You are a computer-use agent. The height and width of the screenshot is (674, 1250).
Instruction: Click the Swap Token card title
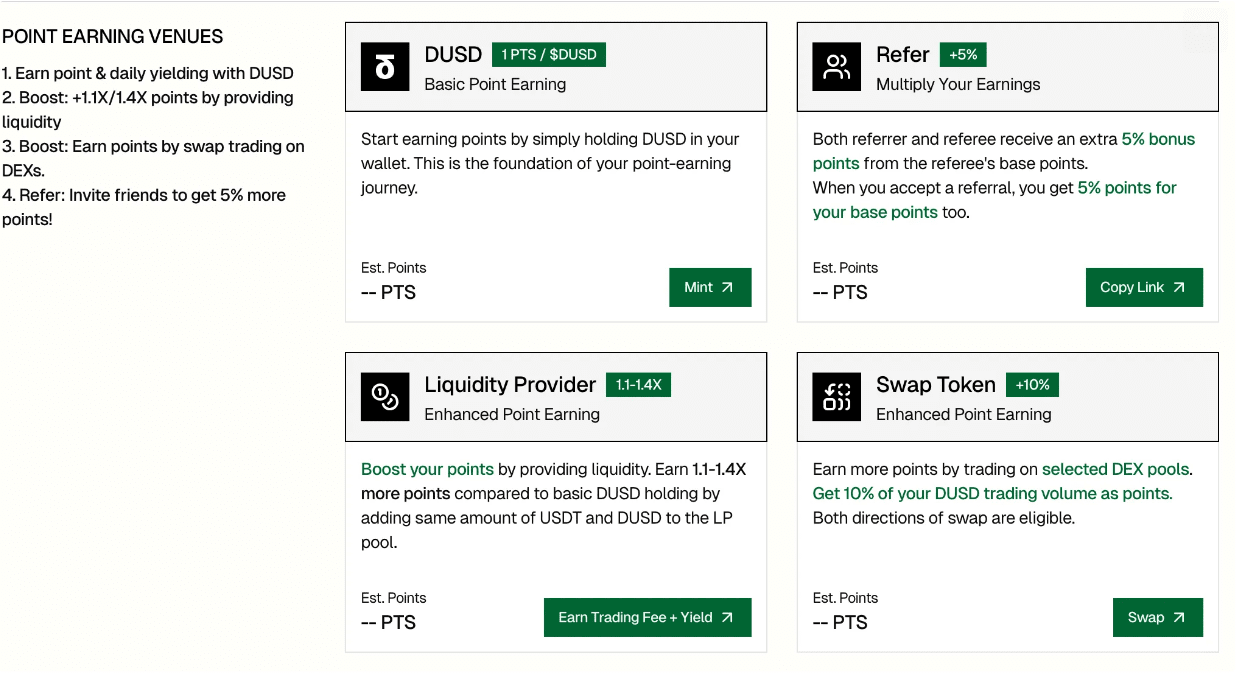936,385
